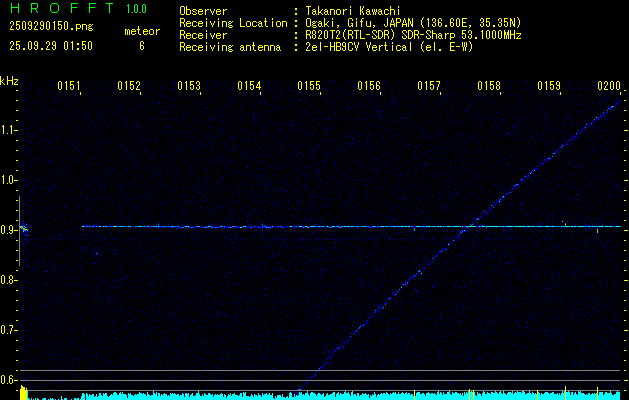The height and width of the screenshot is (400, 629).
Task: Click the 0159 time marker
Action: tap(549, 87)
